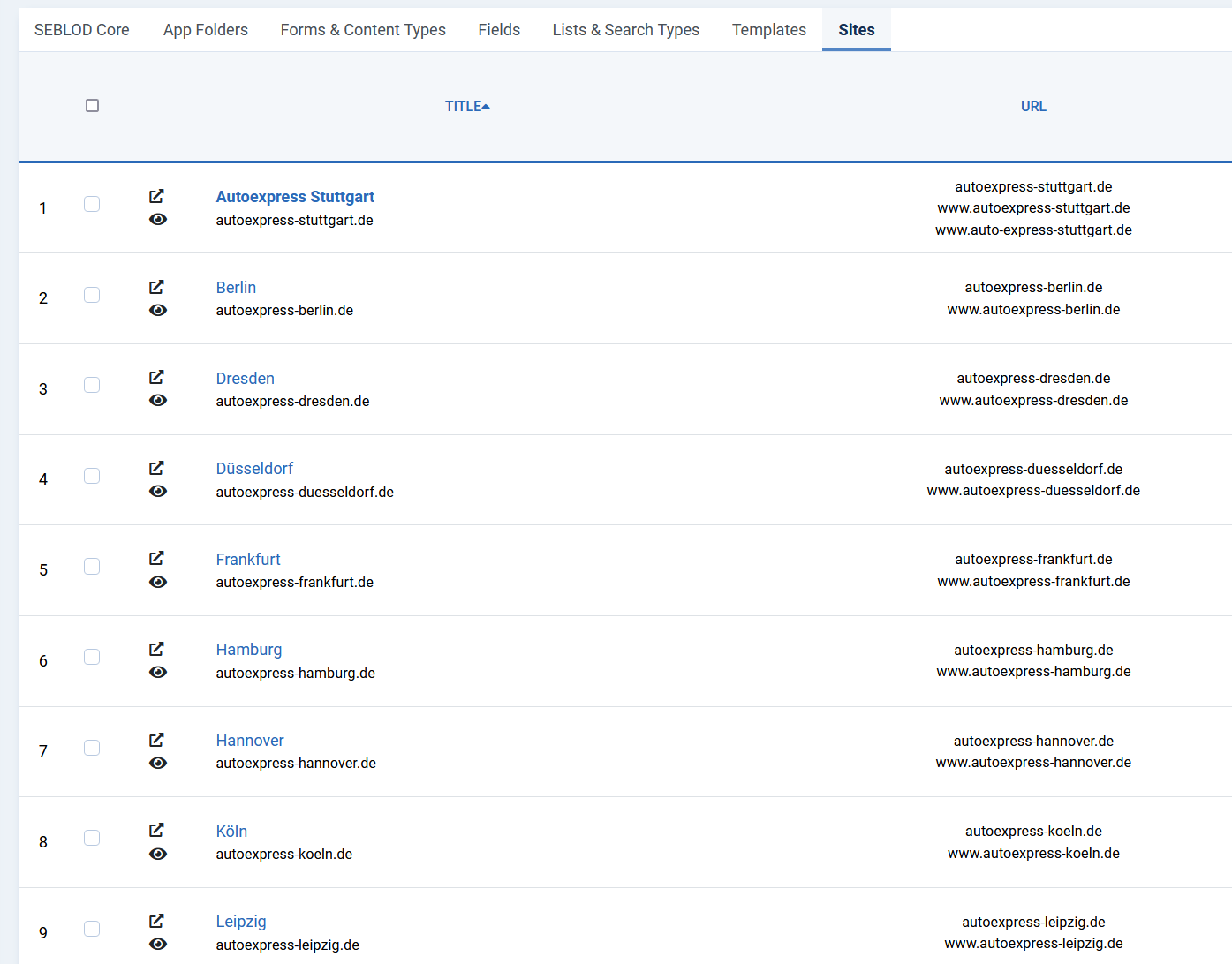Select the checkbox in the Köln row

[92, 838]
